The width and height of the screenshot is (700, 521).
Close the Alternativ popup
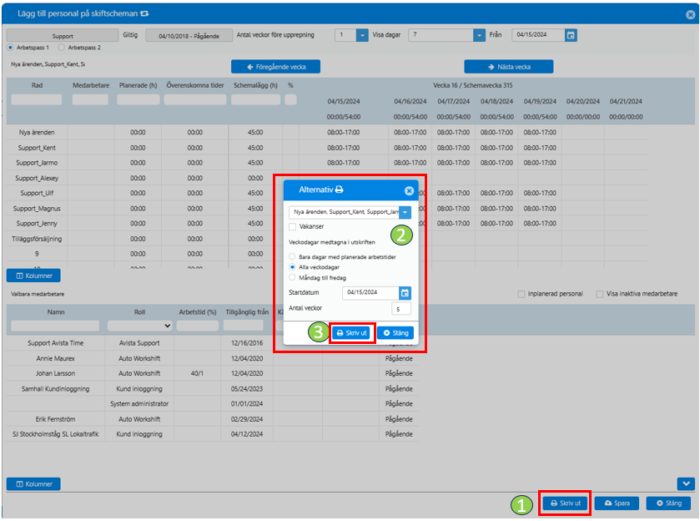[408, 191]
